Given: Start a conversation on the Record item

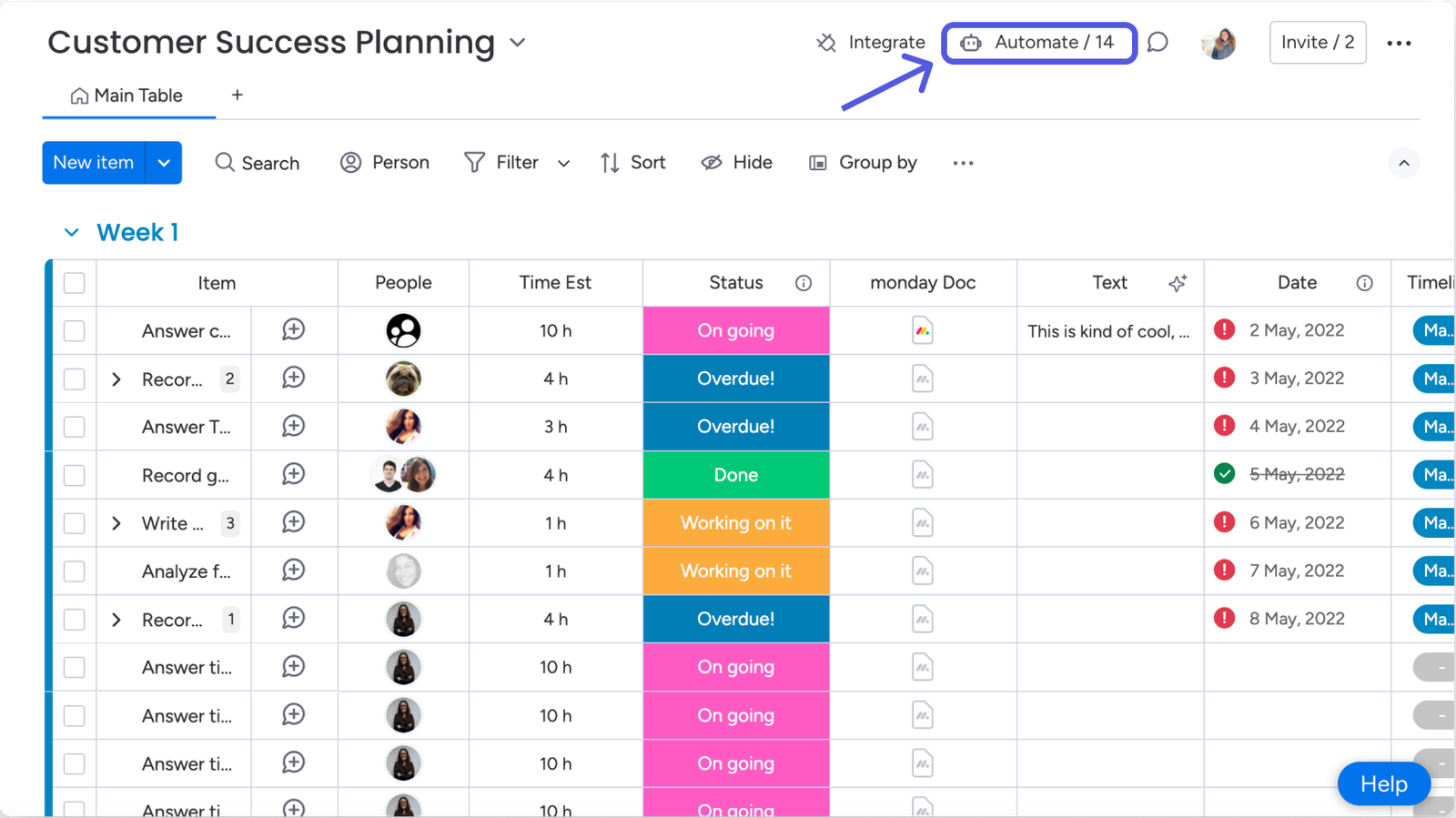Looking at the screenshot, I should tap(293, 379).
